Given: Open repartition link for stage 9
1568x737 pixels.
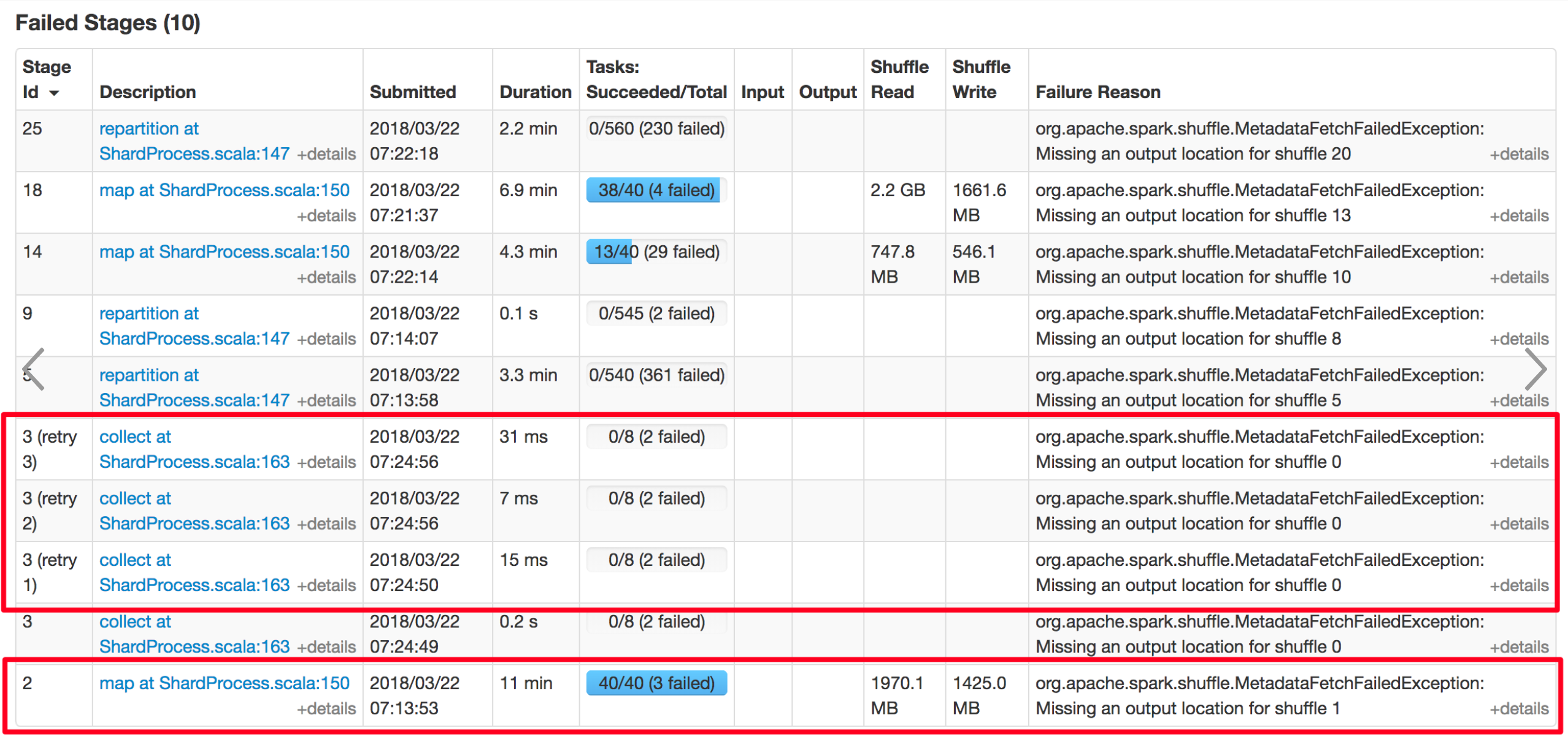Looking at the screenshot, I should click(148, 313).
